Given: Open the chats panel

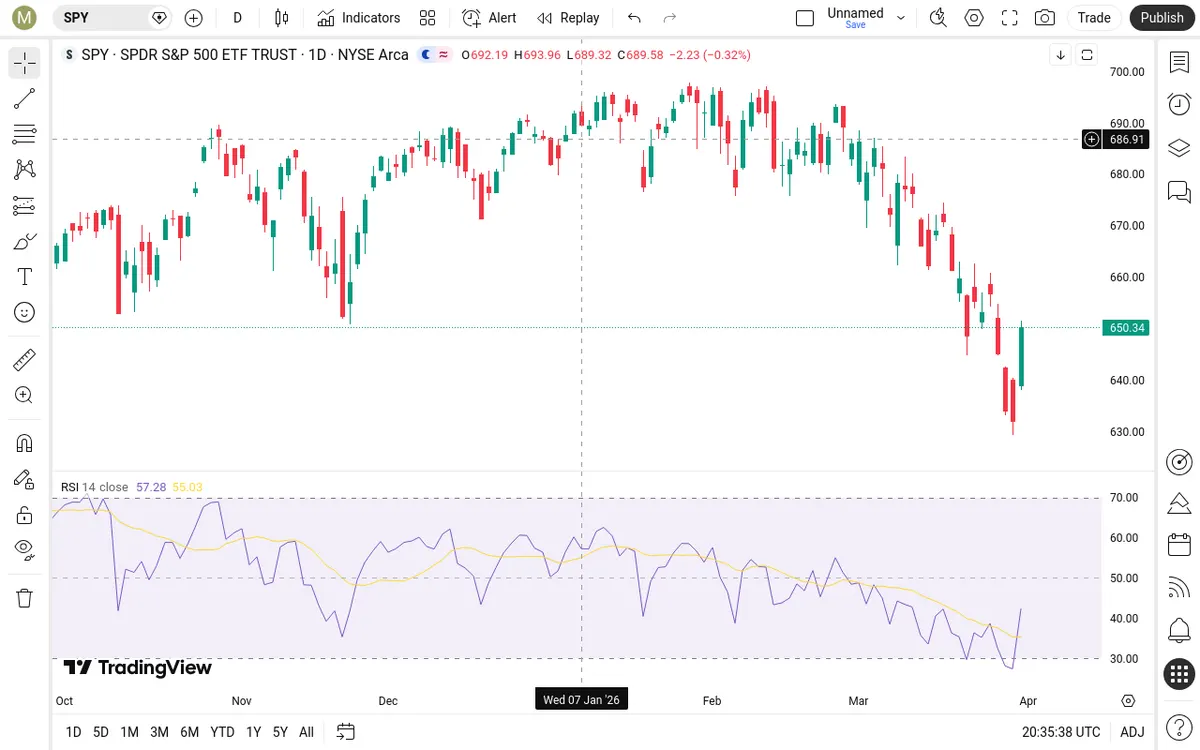Looking at the screenshot, I should tap(1180, 191).
